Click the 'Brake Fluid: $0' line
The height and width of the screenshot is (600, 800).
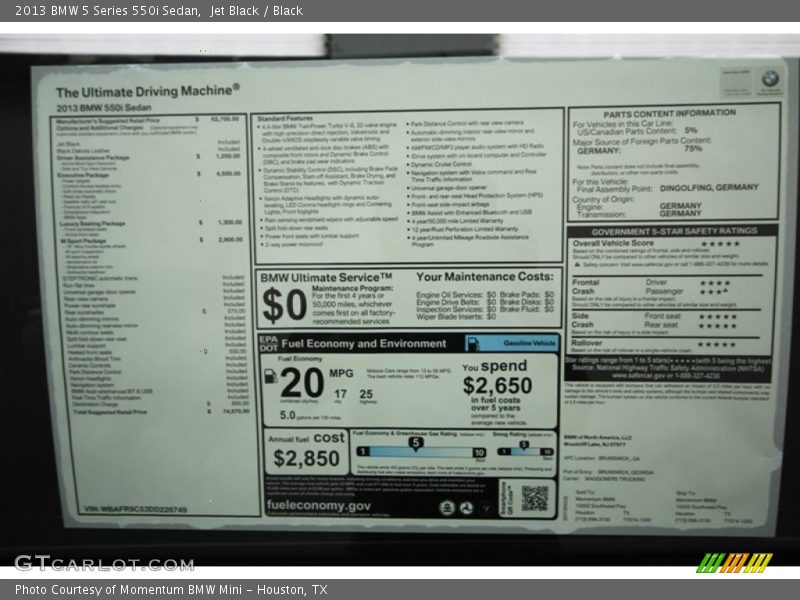(x=527, y=309)
